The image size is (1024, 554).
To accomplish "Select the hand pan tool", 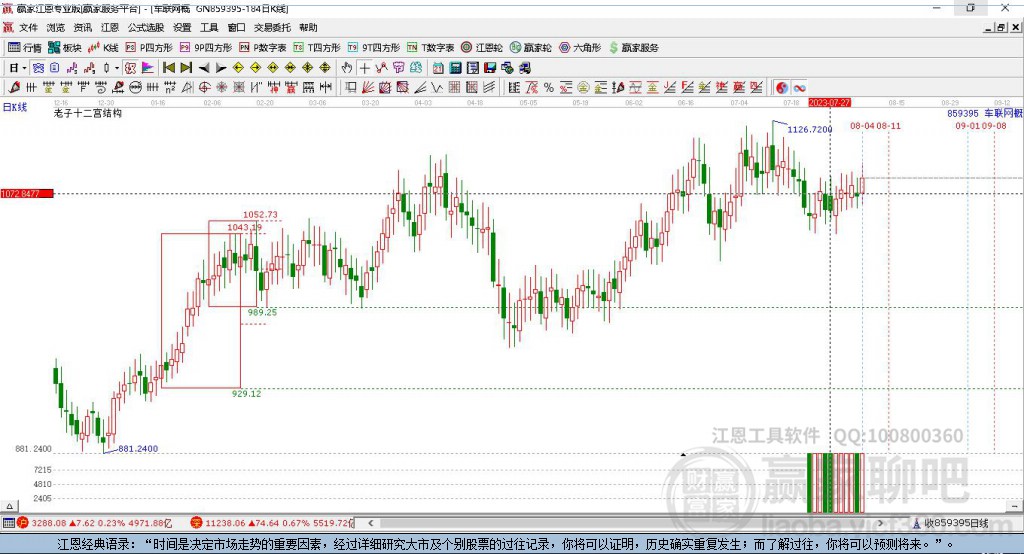I will click(x=347, y=68).
